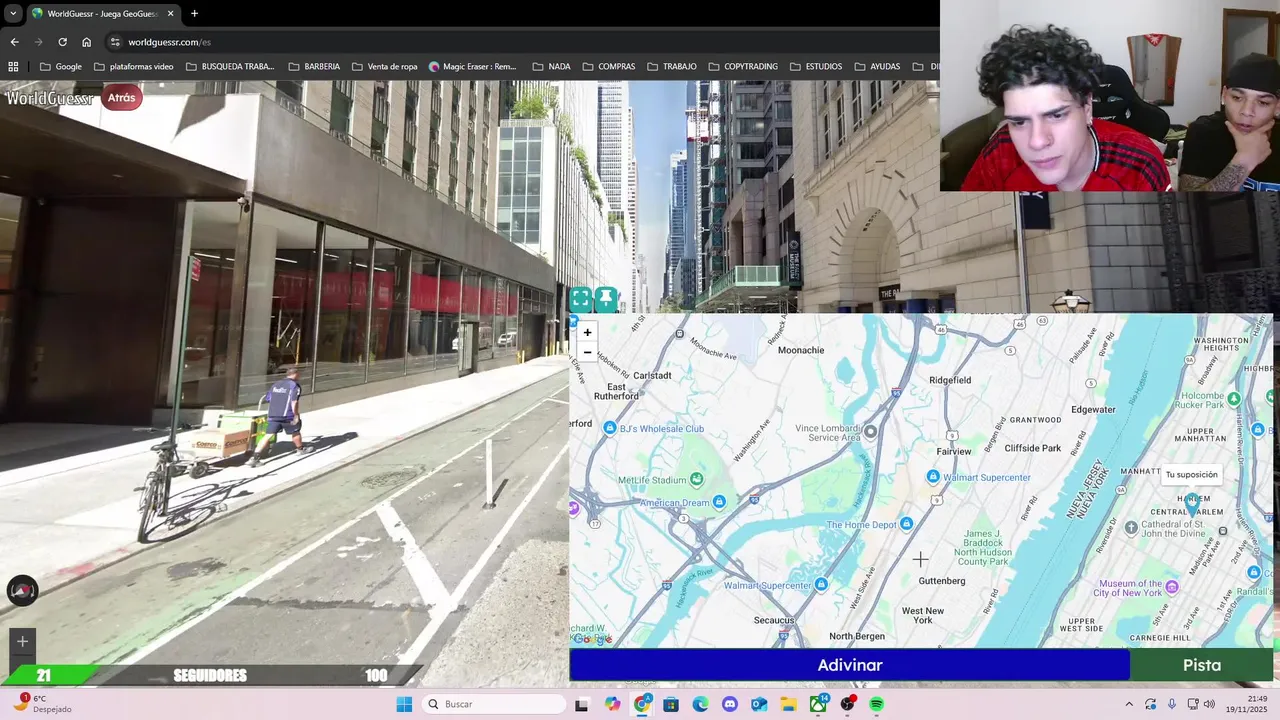Open Microsoft Store from the taskbar

click(x=671, y=704)
